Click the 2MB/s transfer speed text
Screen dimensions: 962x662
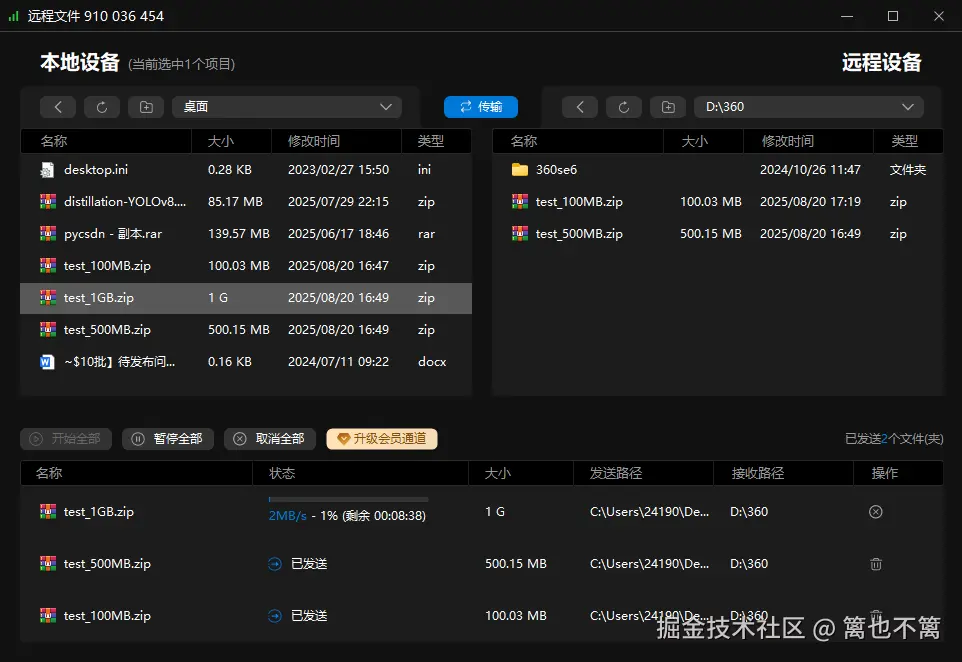pyautogui.click(x=287, y=516)
